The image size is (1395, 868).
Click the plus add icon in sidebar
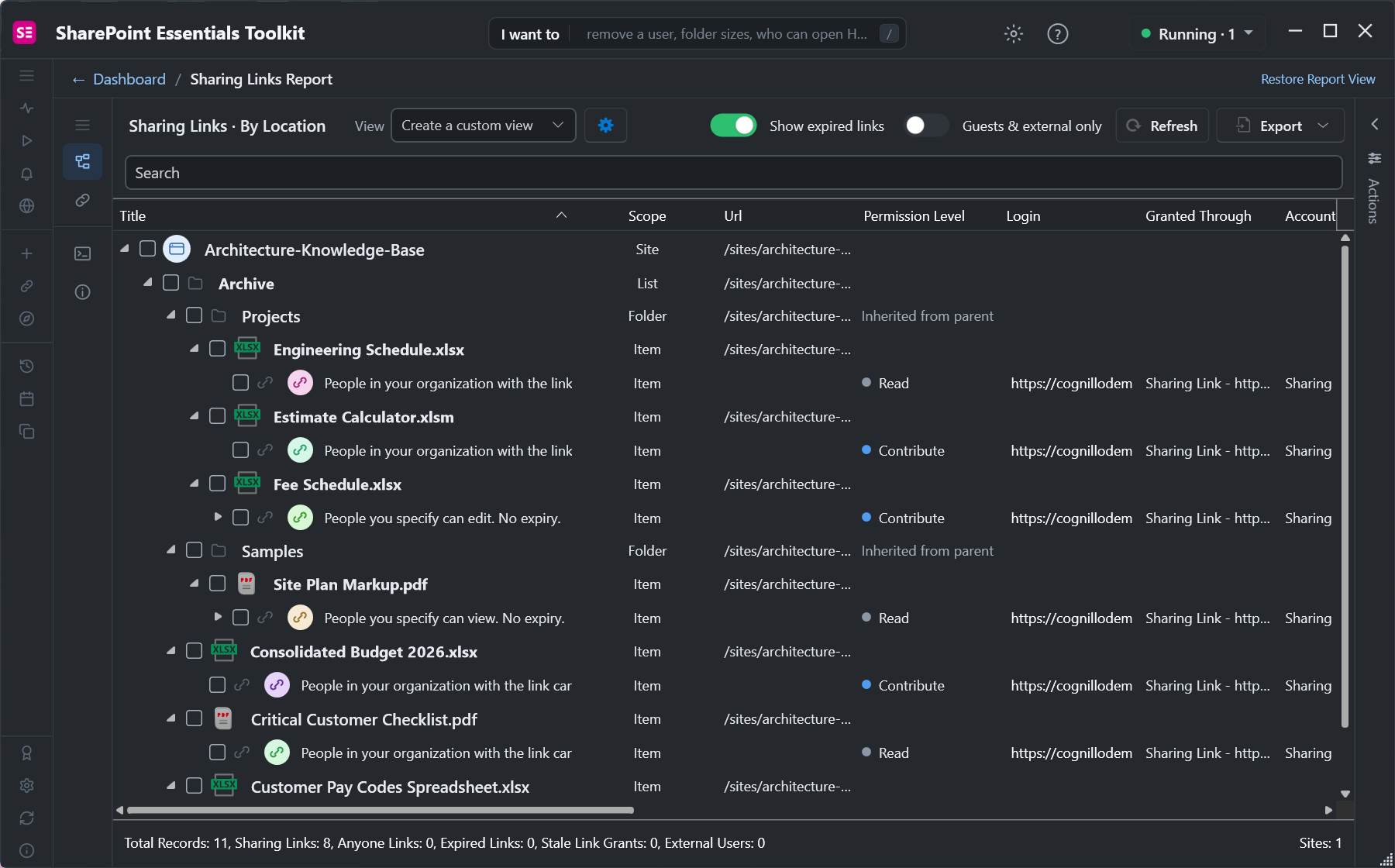(26, 253)
